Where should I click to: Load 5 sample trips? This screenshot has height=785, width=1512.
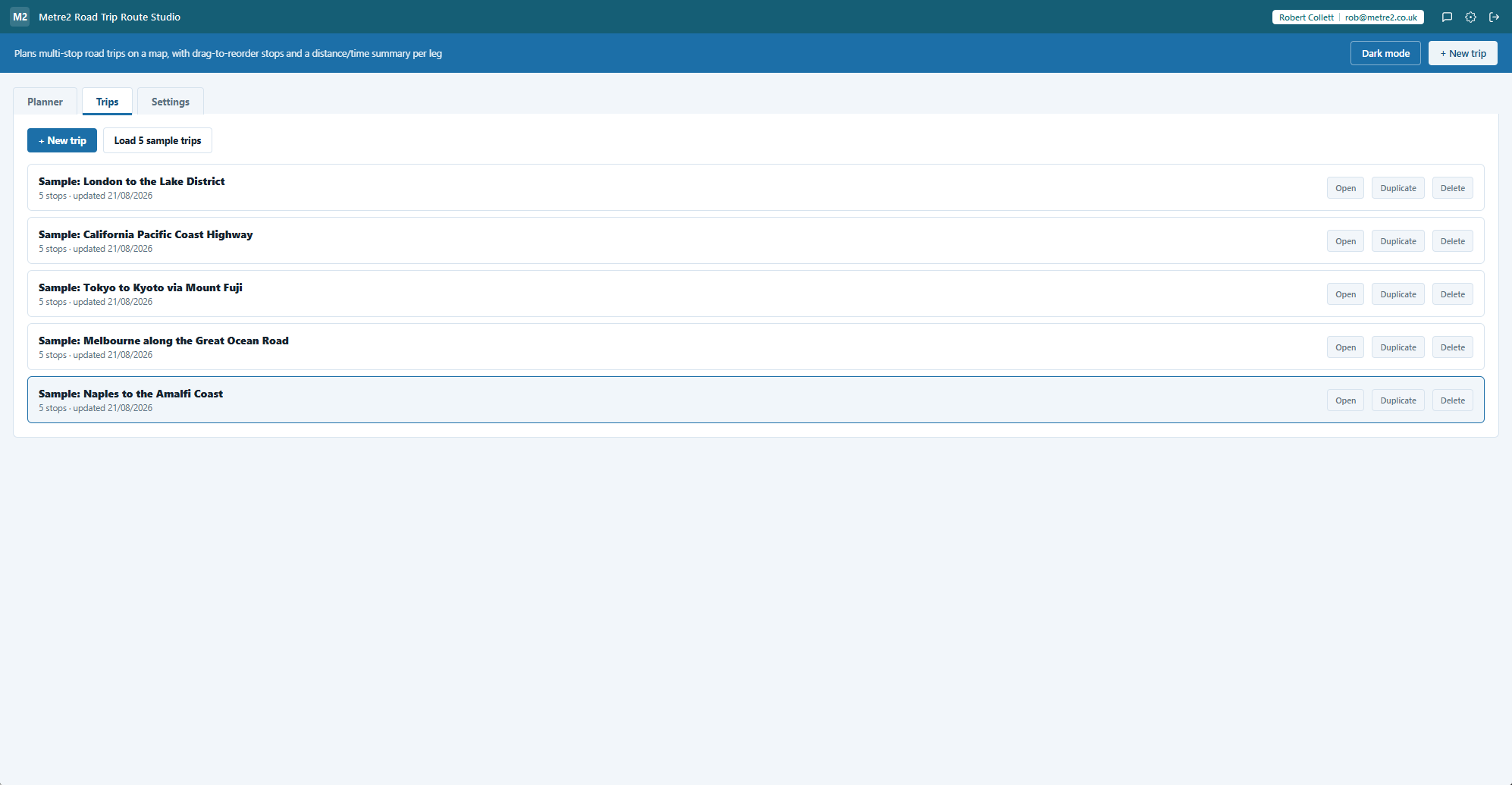(158, 140)
